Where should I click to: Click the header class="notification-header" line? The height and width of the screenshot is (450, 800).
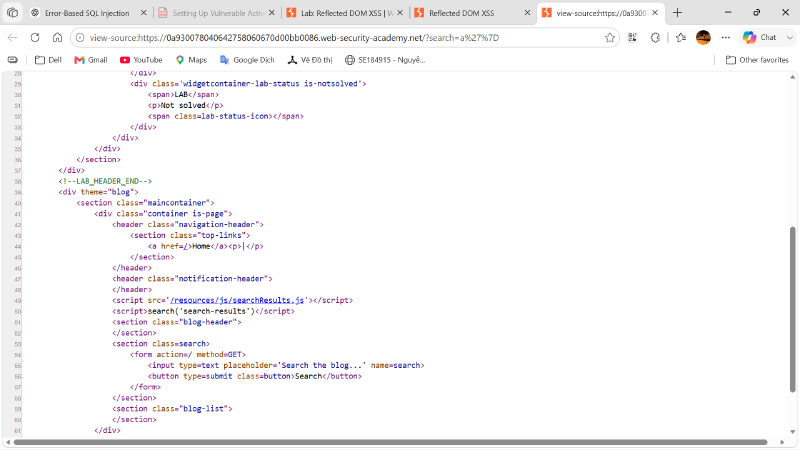(192, 279)
